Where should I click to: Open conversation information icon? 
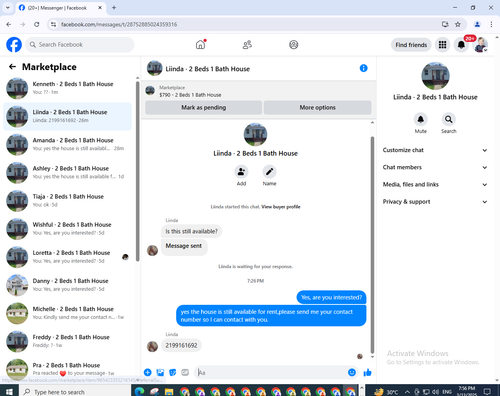coord(363,68)
